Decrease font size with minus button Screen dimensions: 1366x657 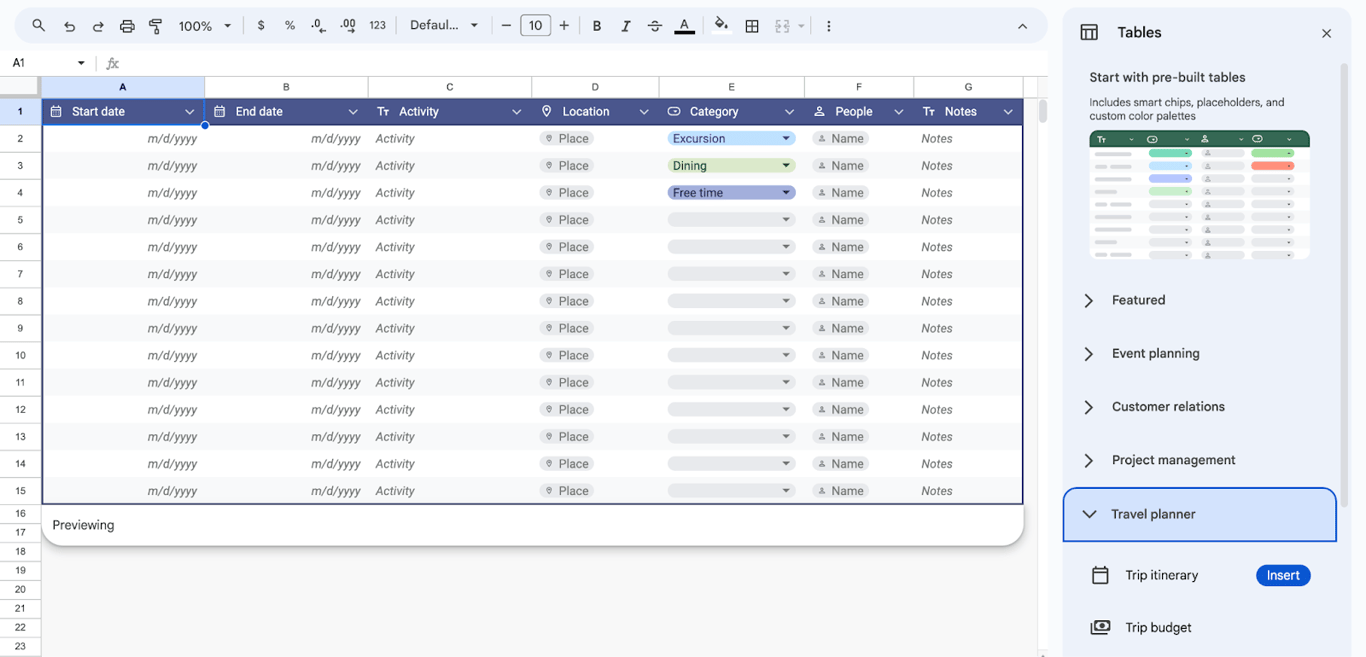(506, 26)
